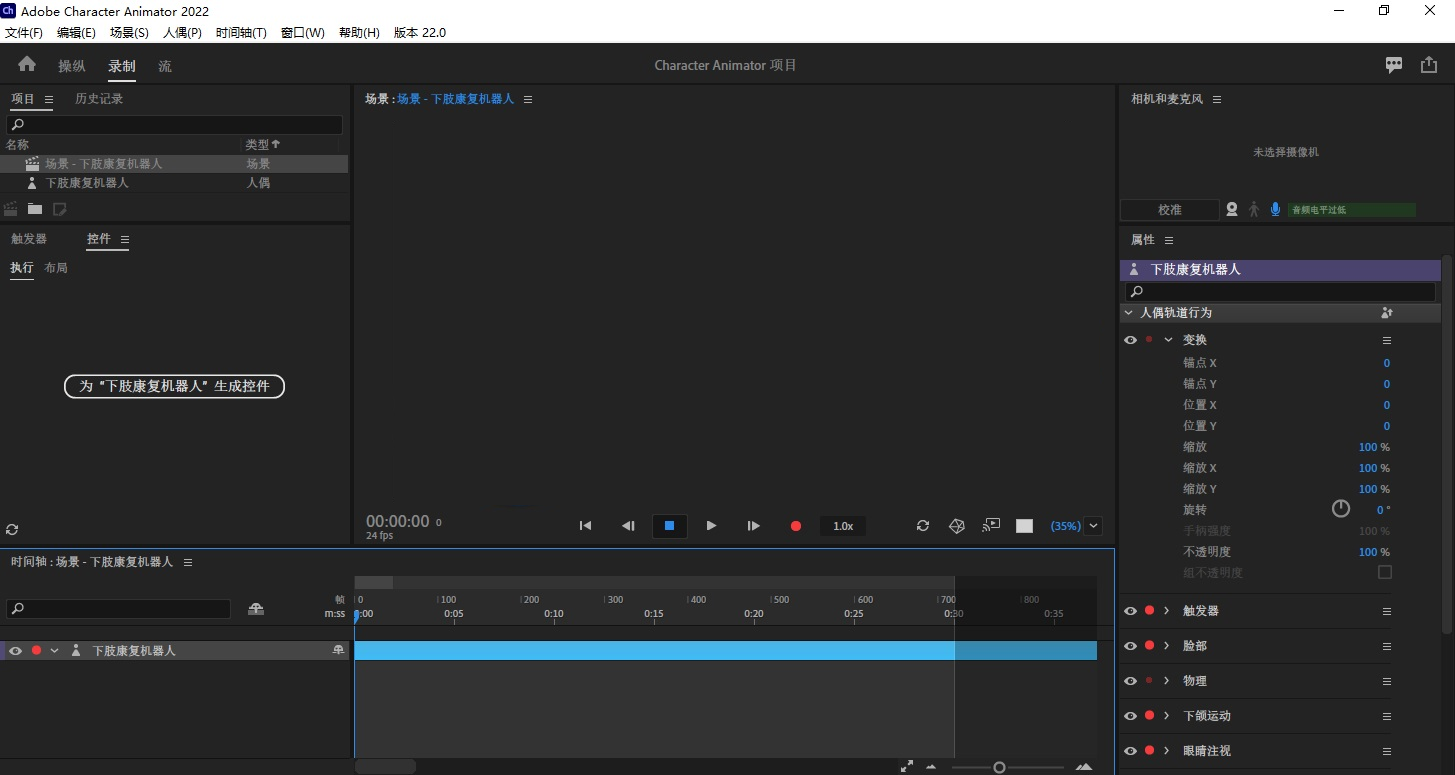Viewport: 1455px width, 775px height.
Task: Toggle visibility eye of Face (脸部) behavior
Action: 1131,646
